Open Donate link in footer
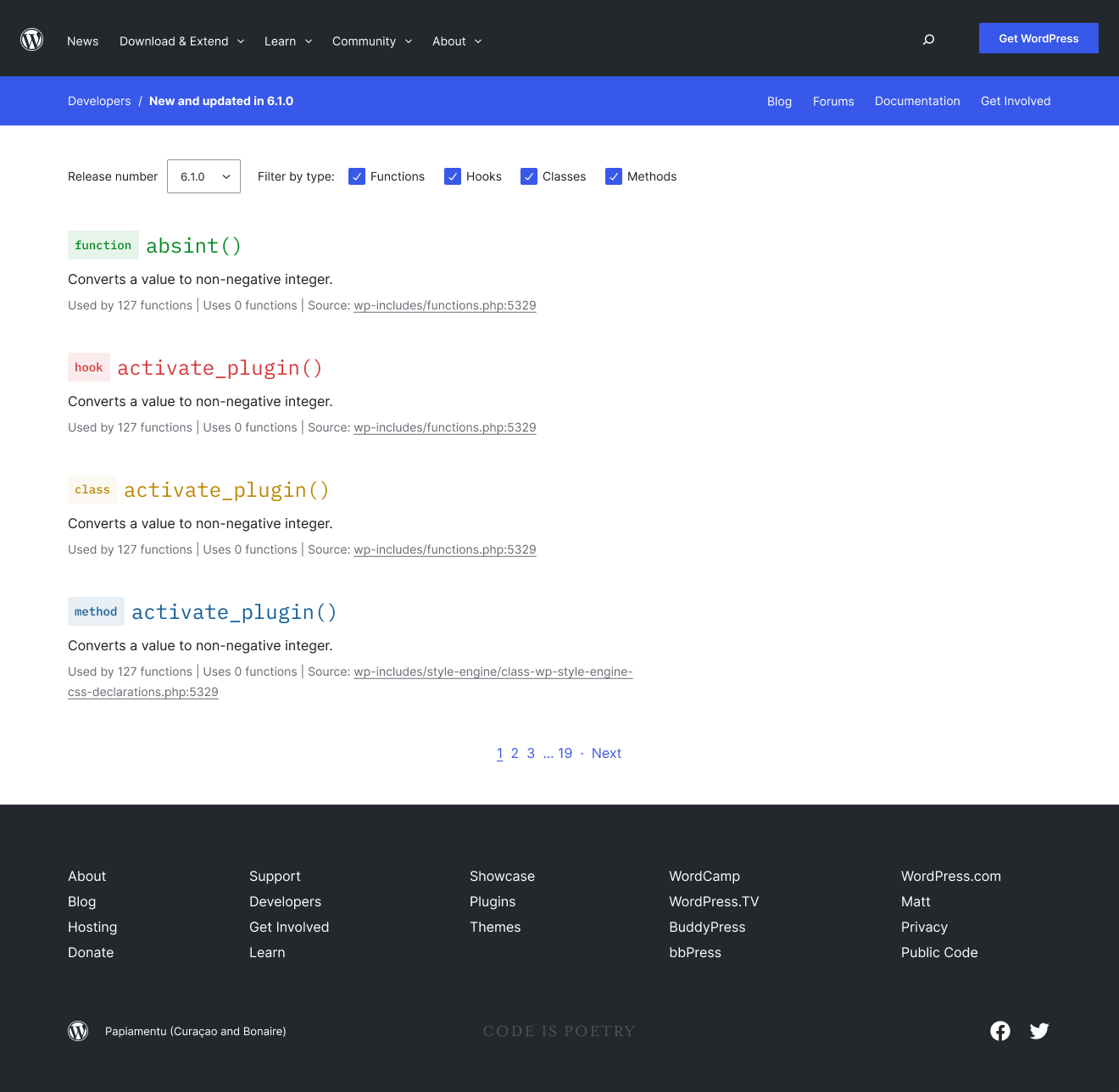1119x1092 pixels. 91,952
